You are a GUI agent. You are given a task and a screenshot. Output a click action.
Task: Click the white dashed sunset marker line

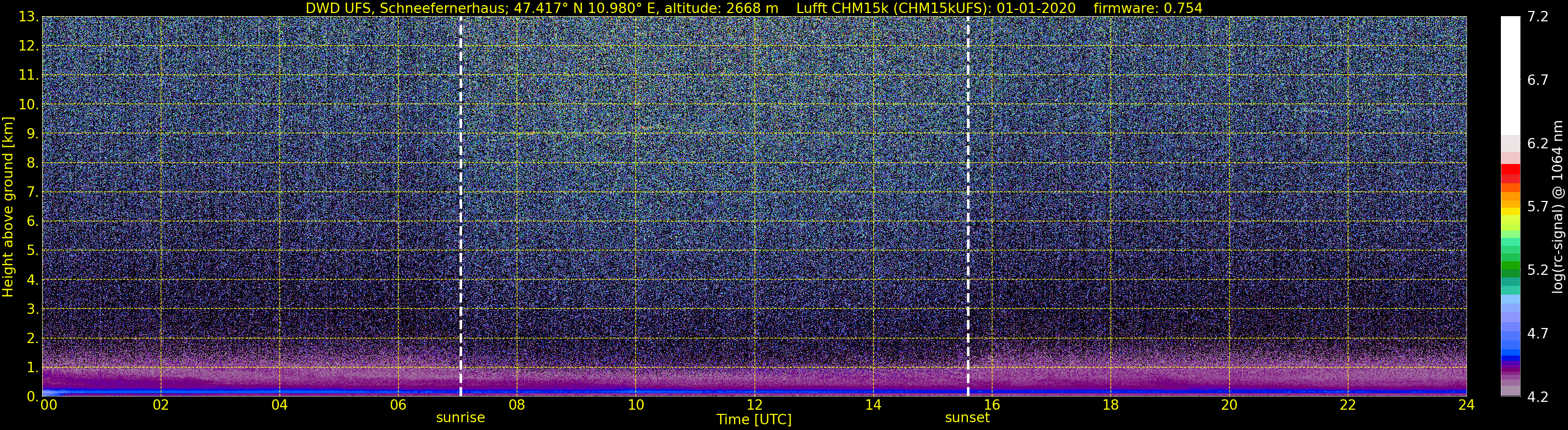[x=968, y=207]
